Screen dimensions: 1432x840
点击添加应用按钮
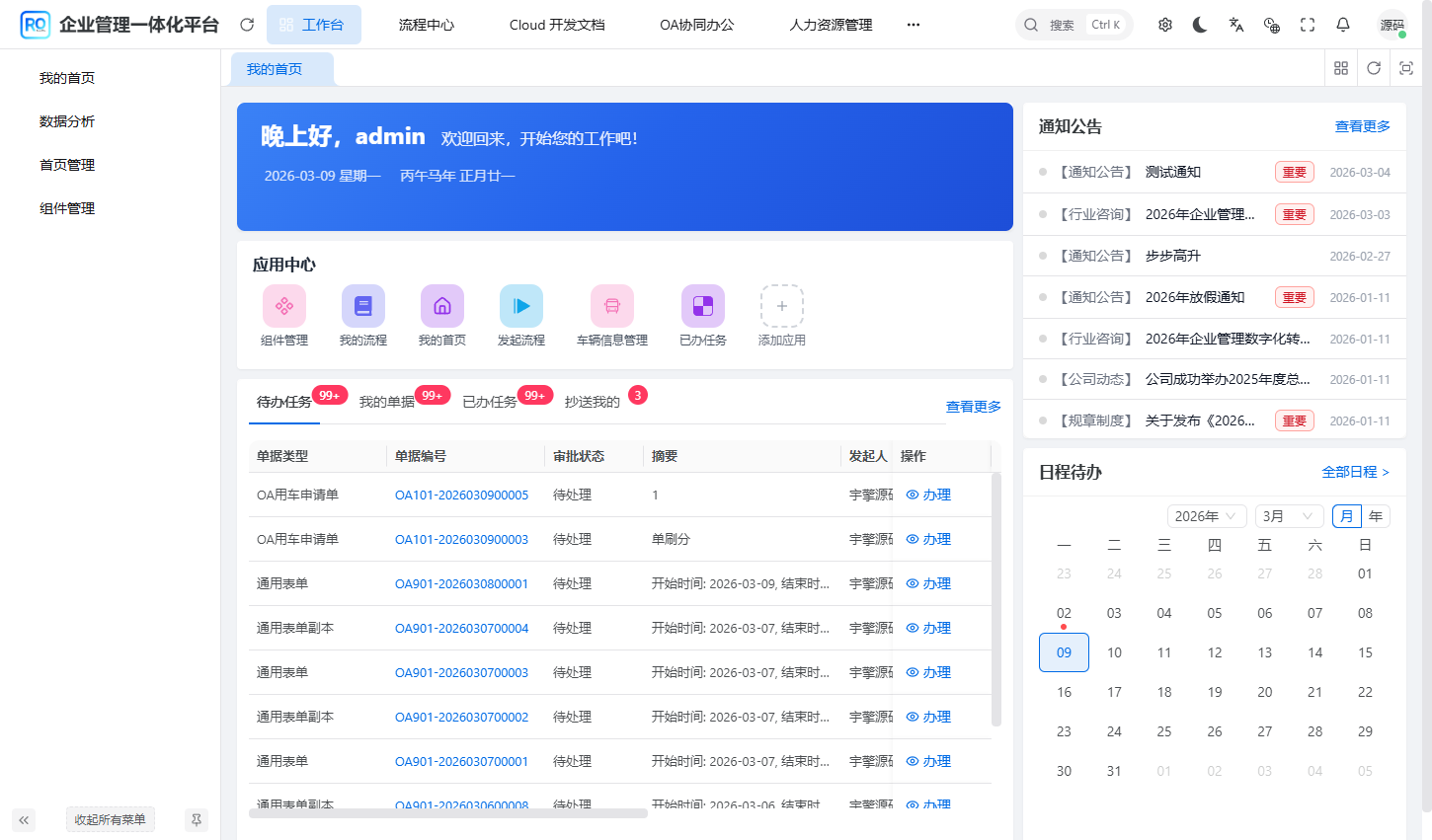[x=781, y=306]
